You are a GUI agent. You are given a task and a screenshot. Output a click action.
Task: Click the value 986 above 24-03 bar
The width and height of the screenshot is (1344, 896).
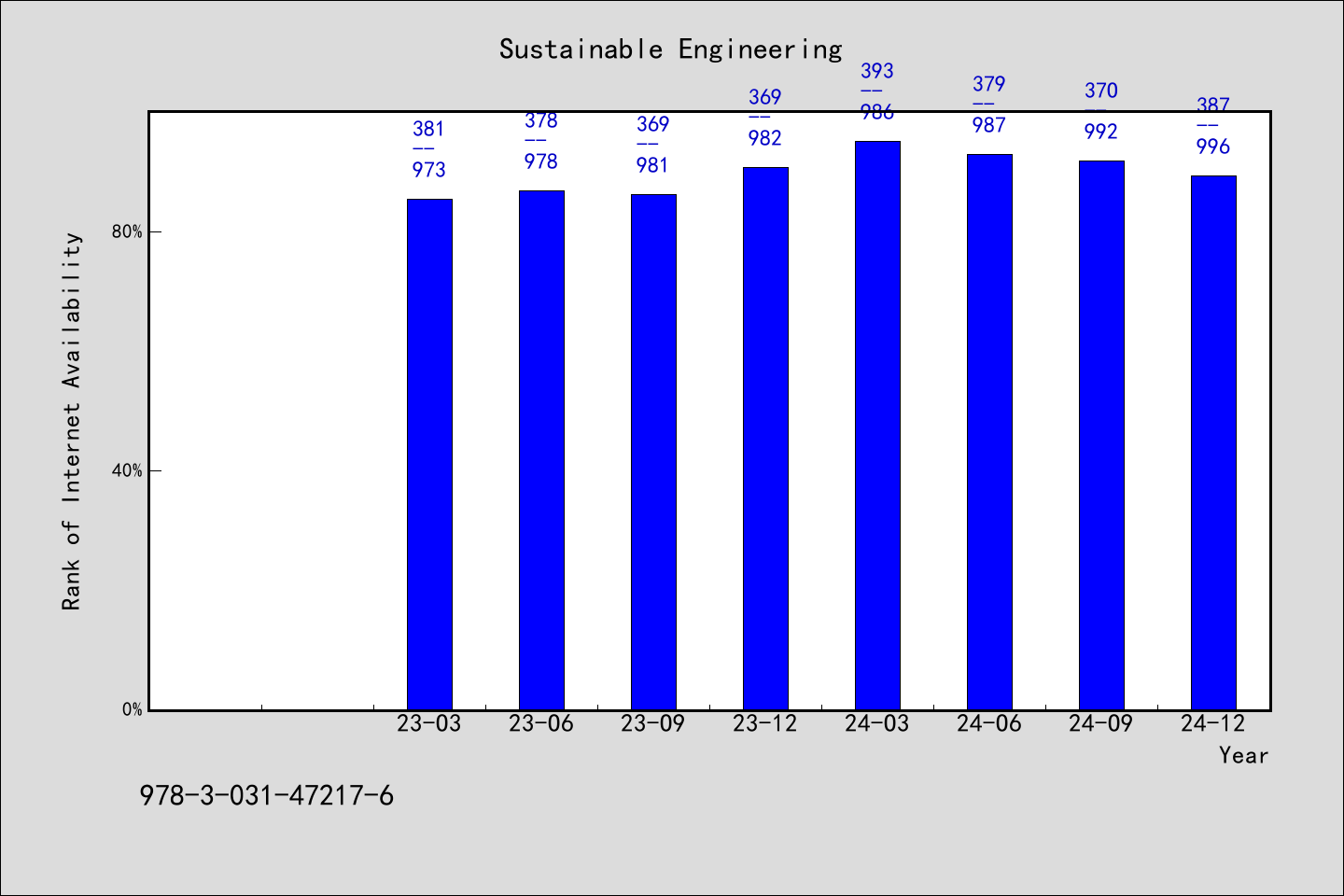877,112
